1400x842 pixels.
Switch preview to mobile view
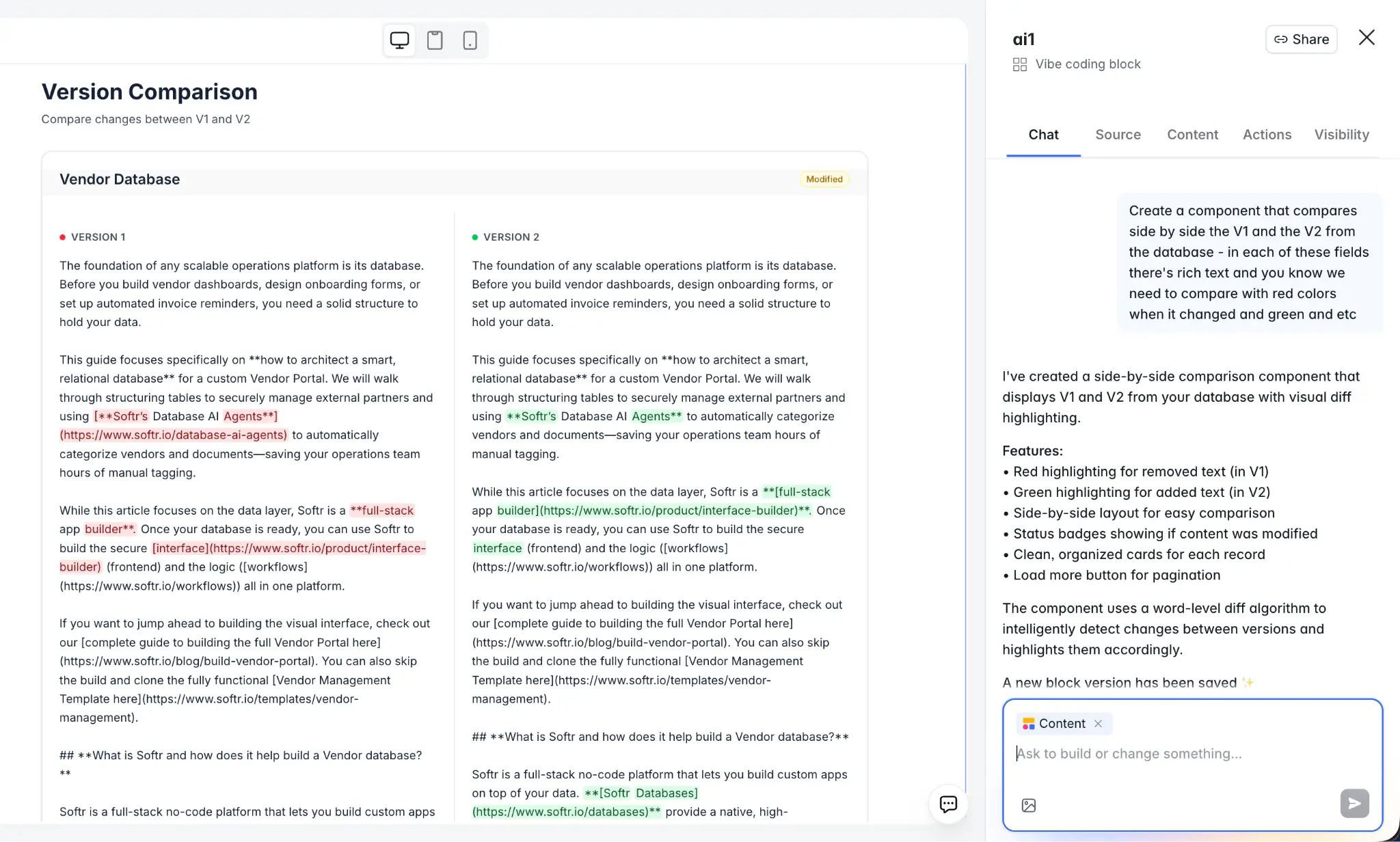[470, 40]
